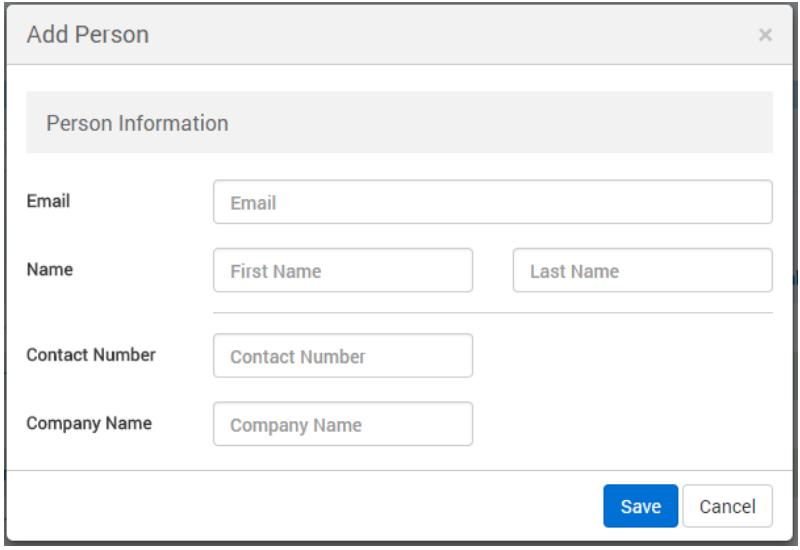Screen dimensions: 800x550
Task: Click the Name field label
Action: (49, 269)
